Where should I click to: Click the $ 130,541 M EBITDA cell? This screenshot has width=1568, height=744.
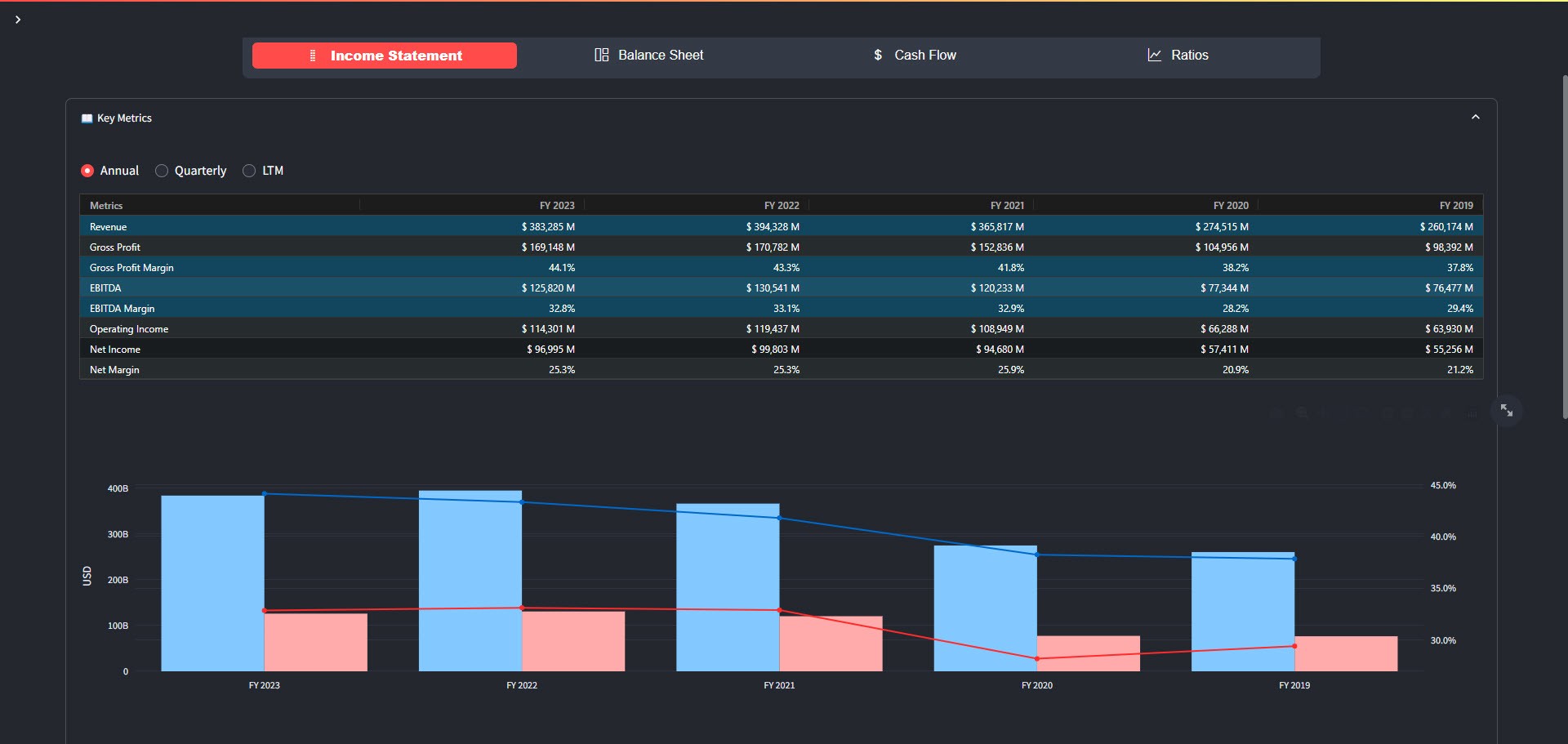[x=773, y=288]
